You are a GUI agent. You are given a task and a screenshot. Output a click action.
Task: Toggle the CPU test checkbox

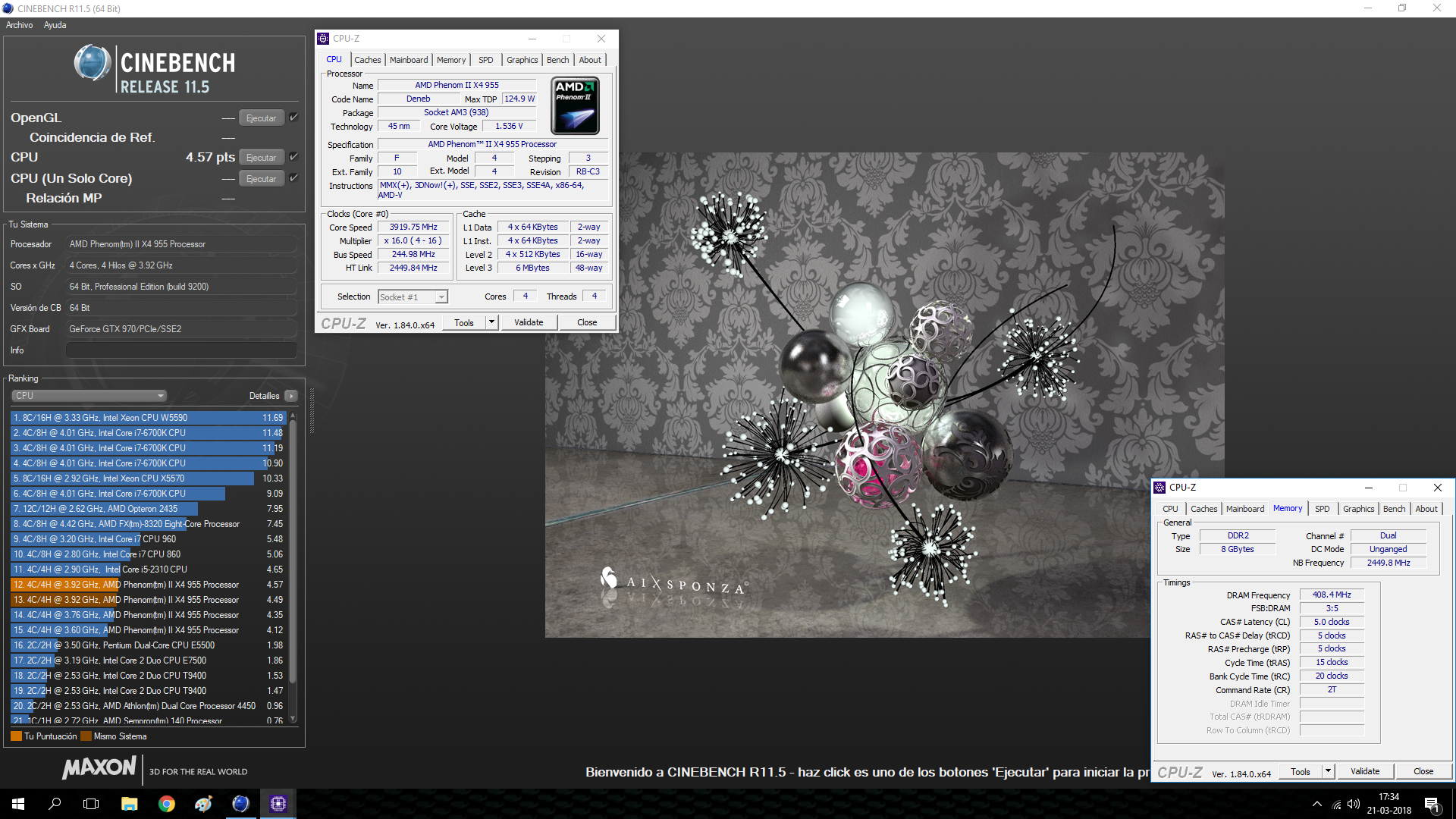click(293, 157)
